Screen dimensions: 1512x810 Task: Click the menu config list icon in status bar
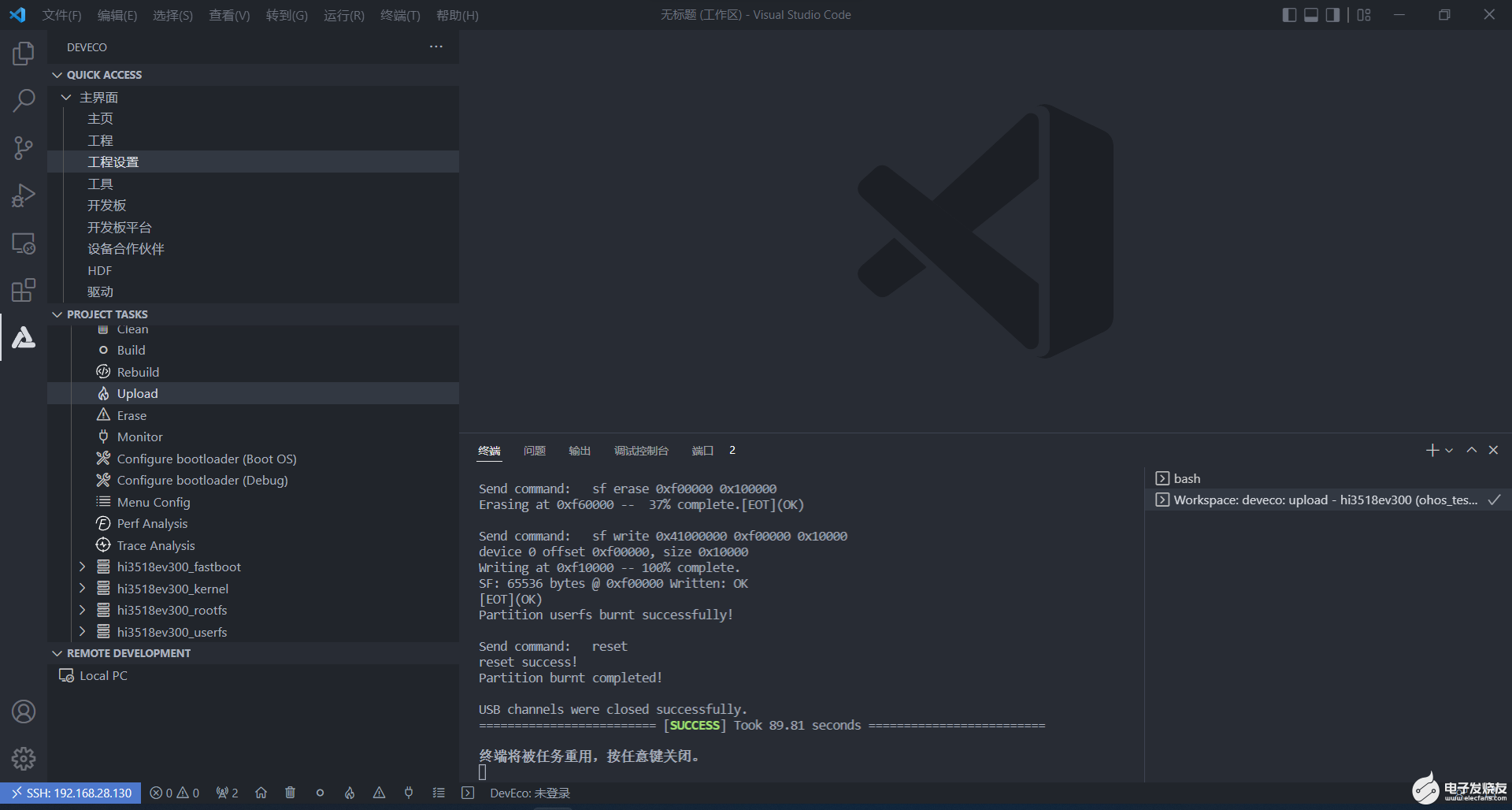pos(439,793)
